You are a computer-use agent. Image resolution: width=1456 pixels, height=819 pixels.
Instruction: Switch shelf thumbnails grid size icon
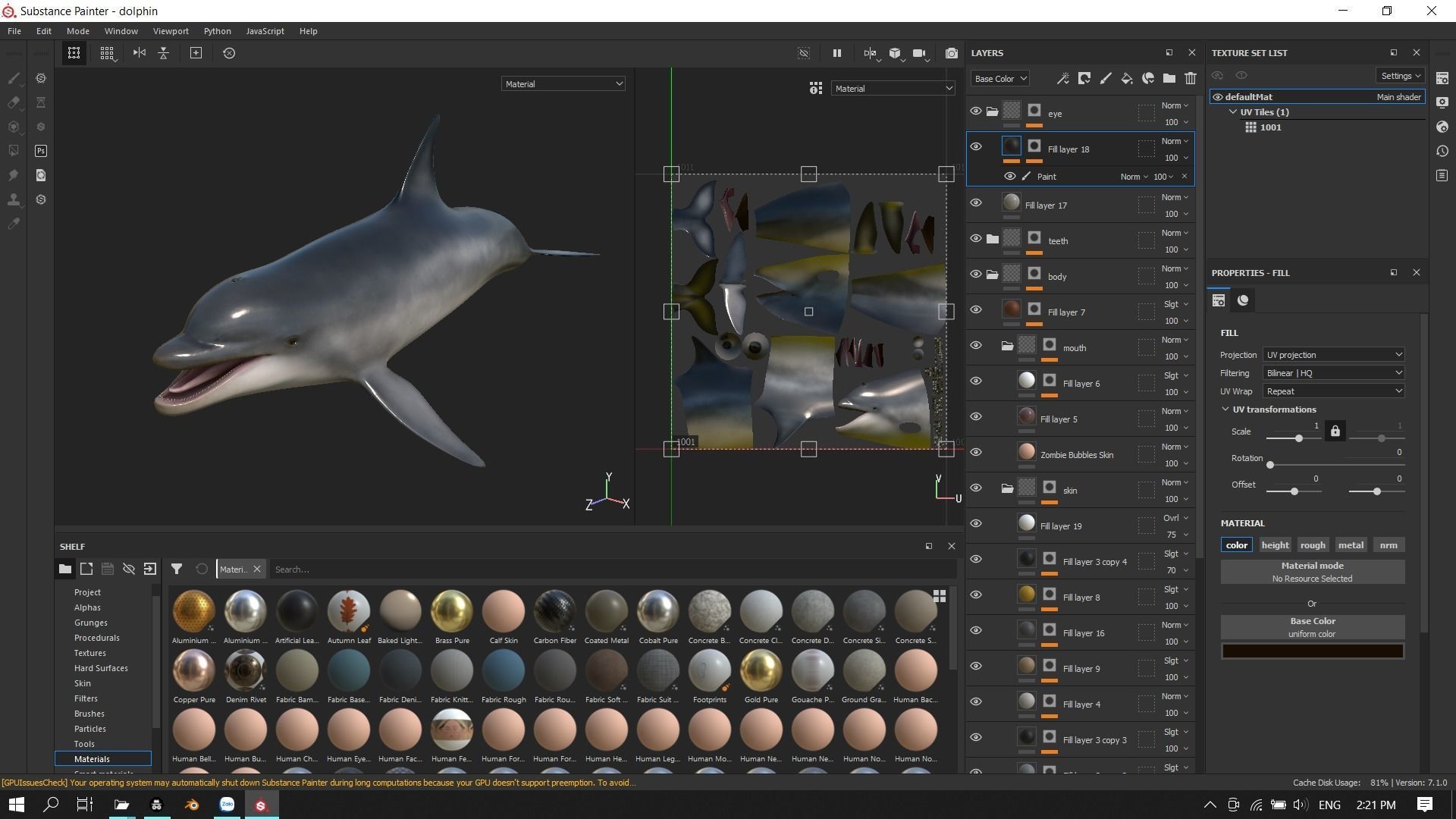940,596
